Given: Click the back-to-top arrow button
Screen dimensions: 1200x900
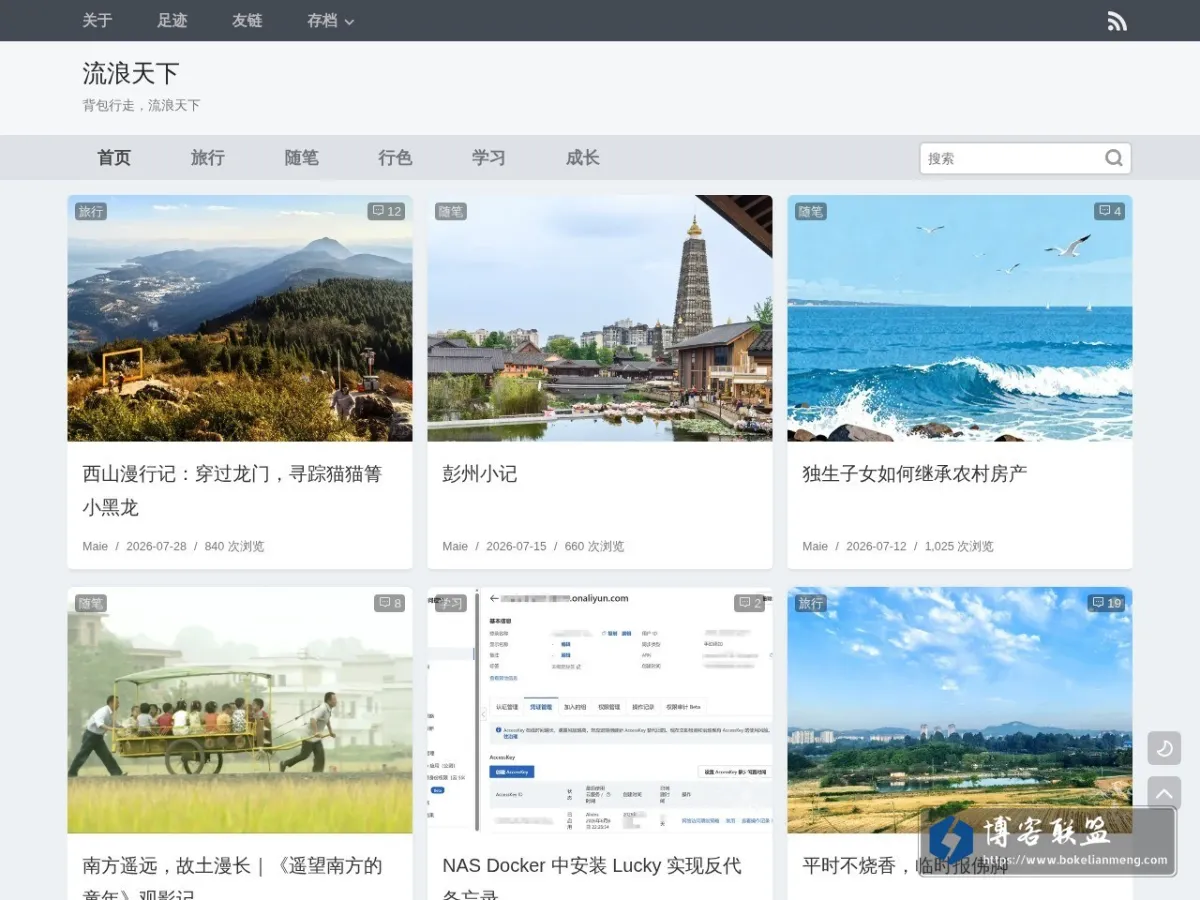Looking at the screenshot, I should 1164,793.
